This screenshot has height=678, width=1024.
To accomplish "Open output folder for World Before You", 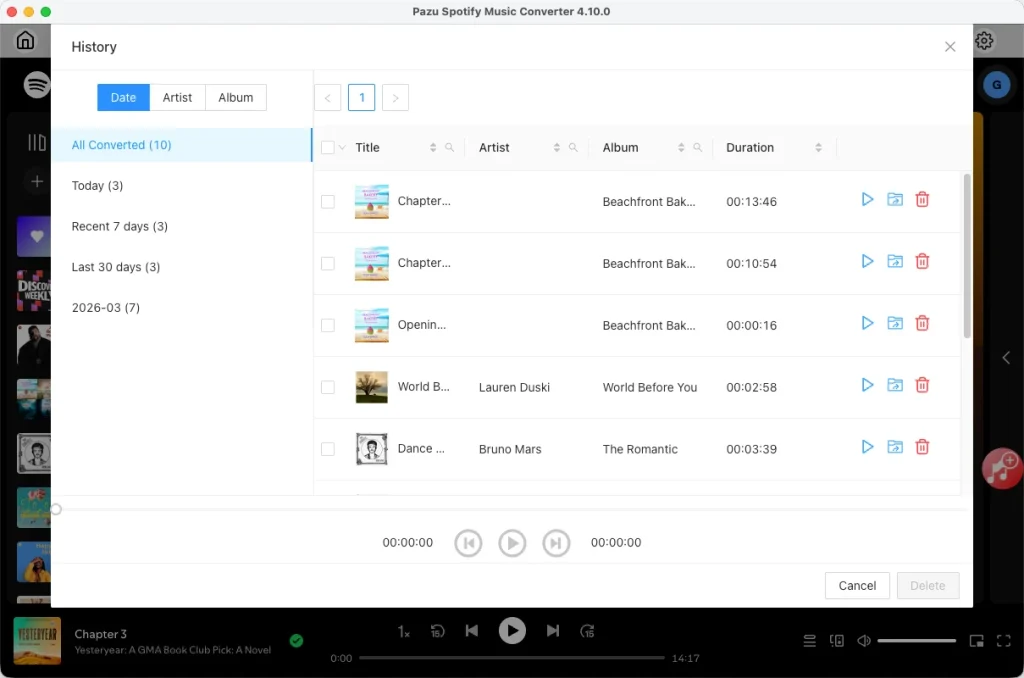I will 895,385.
